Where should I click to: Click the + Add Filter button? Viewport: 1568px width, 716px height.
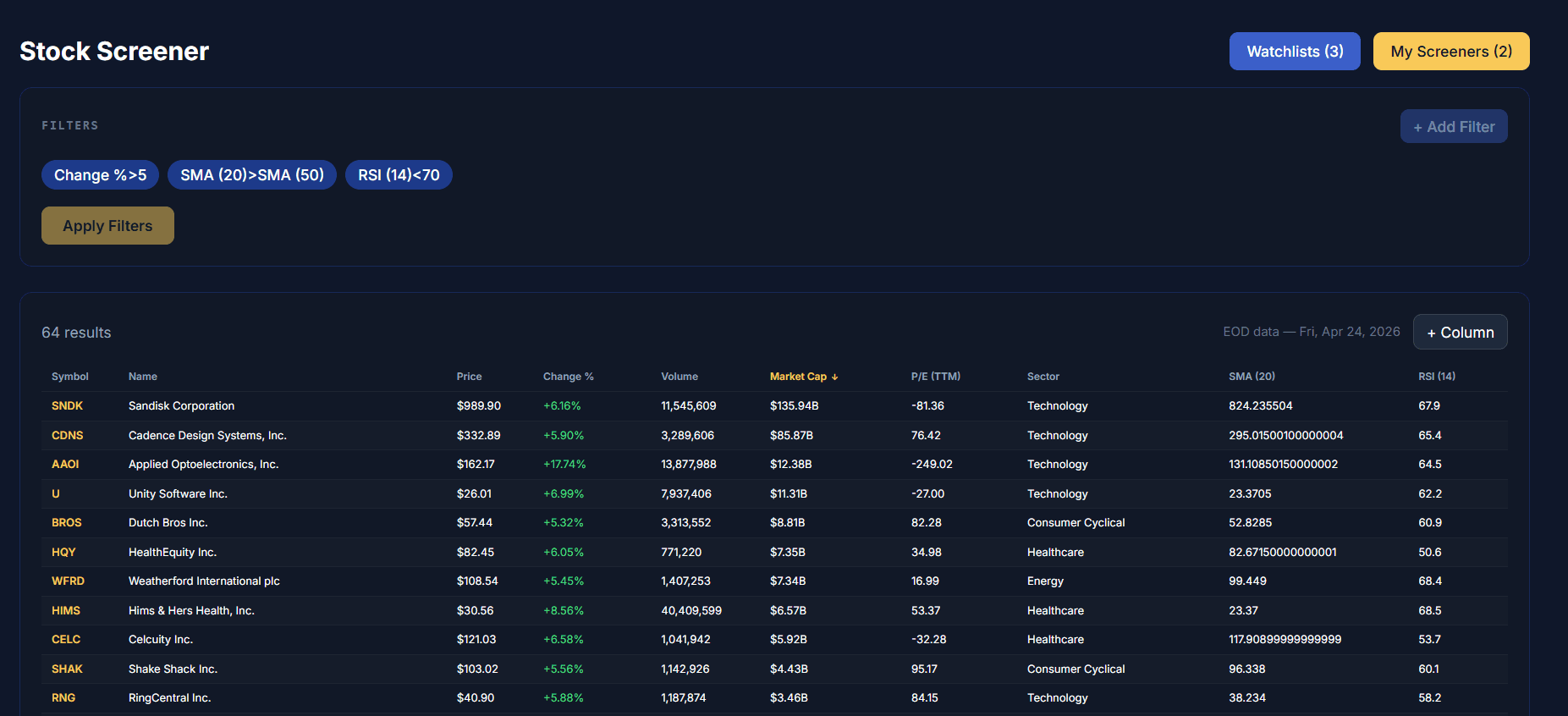tap(1454, 126)
